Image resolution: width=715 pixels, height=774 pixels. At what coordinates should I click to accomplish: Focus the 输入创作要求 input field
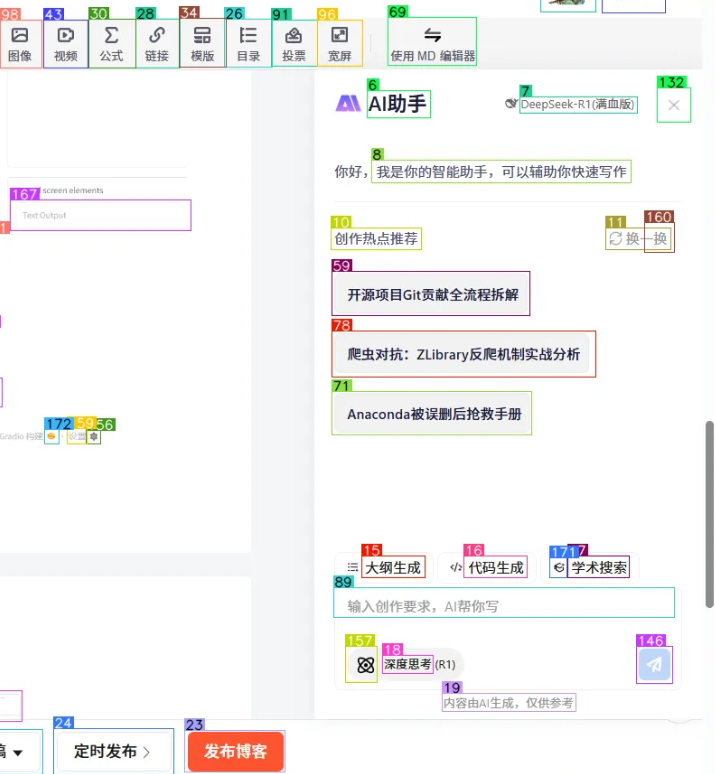click(504, 603)
